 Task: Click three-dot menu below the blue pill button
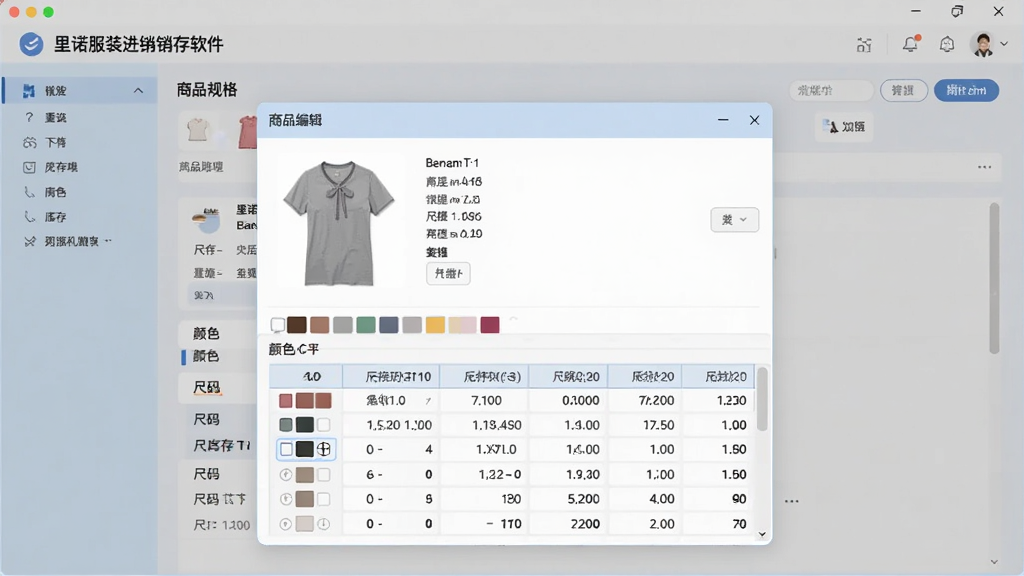984,167
